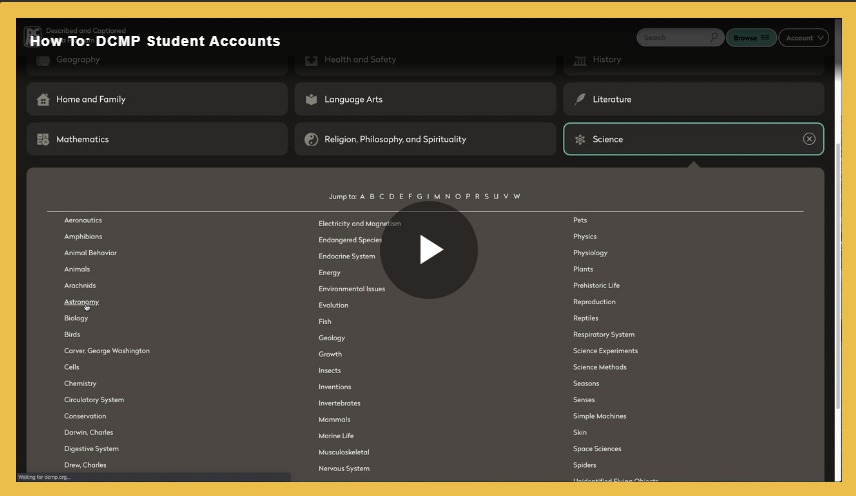Jump to letter M

pos(437,196)
